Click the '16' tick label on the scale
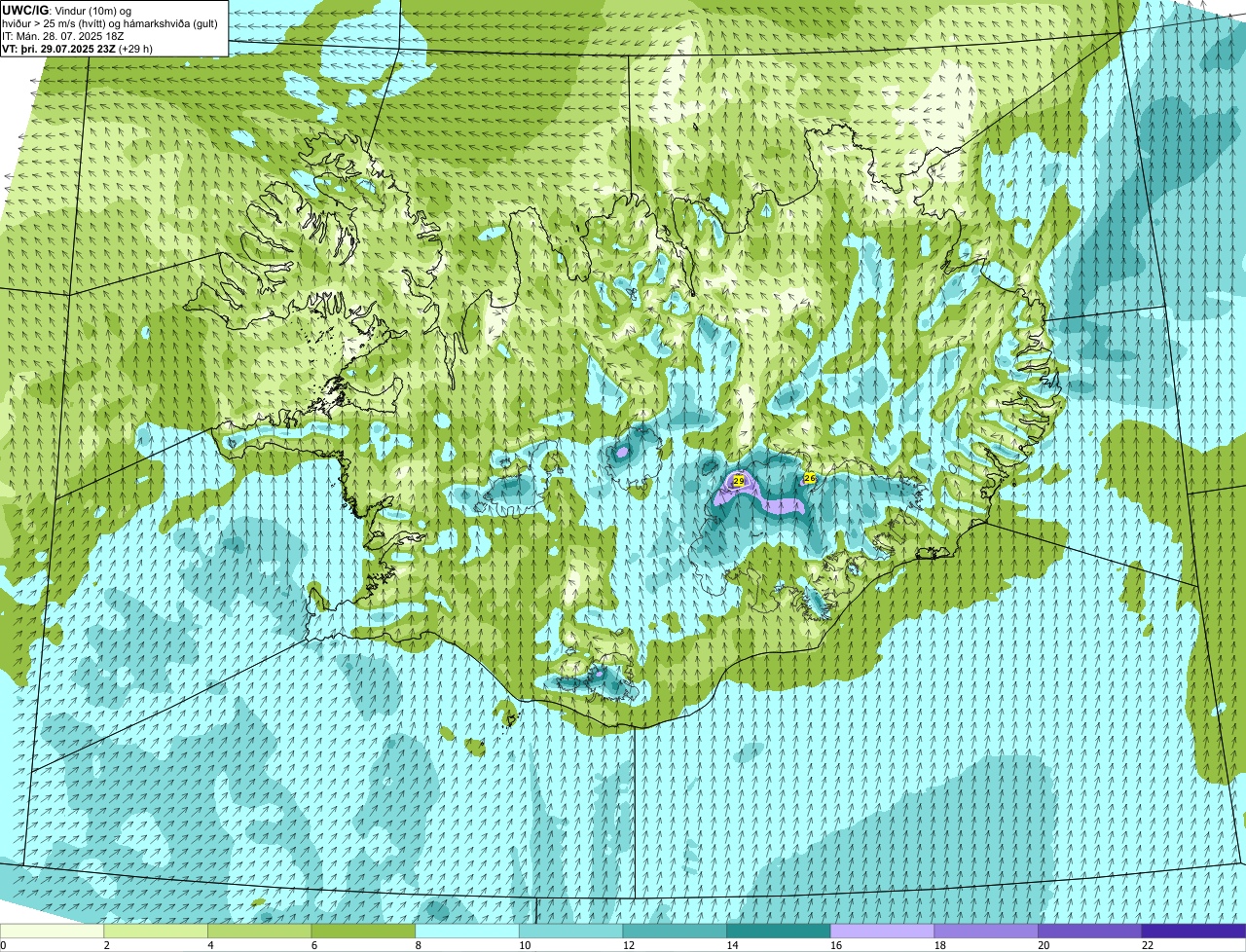 pos(836,945)
